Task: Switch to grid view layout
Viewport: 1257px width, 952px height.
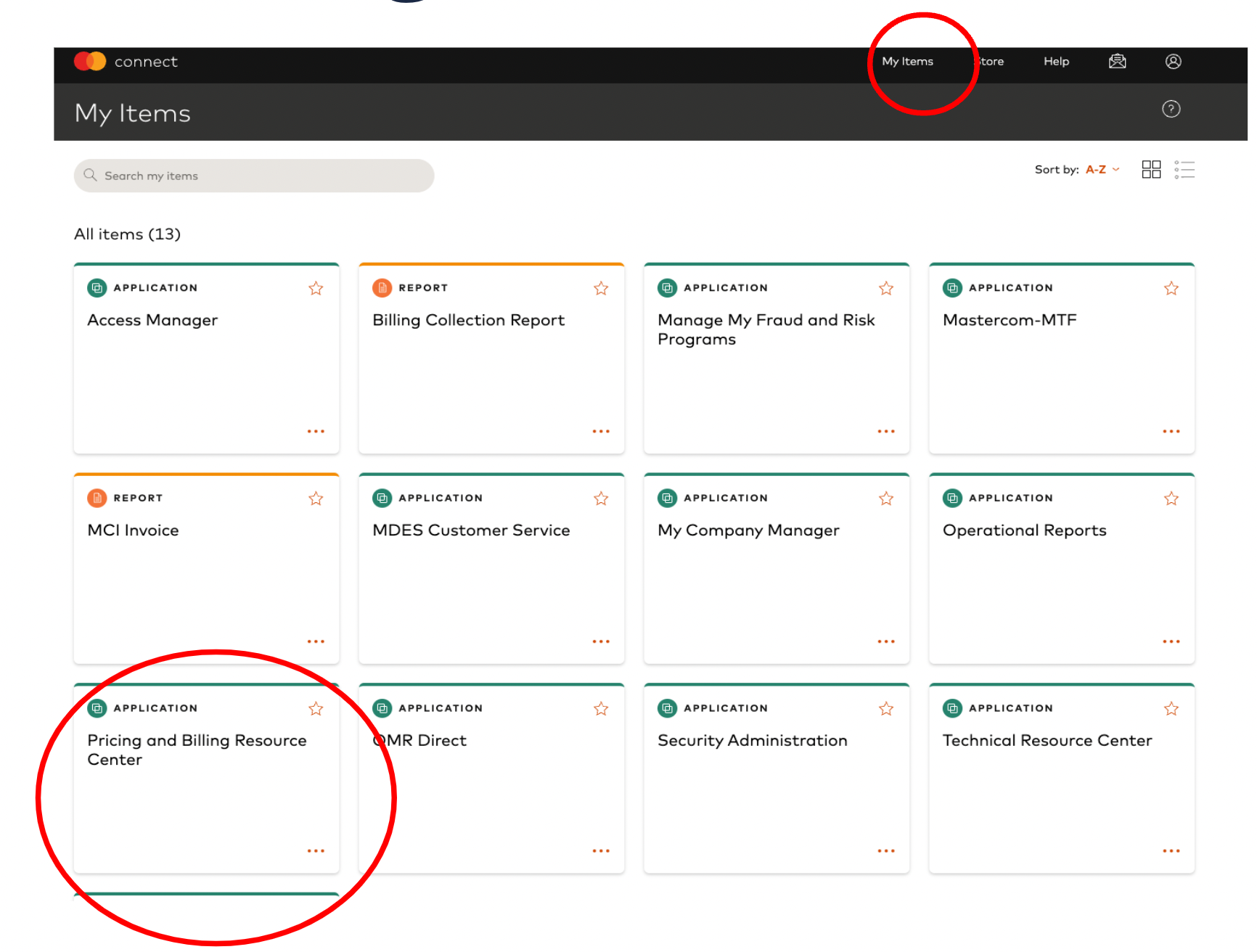Action: pos(1151,170)
